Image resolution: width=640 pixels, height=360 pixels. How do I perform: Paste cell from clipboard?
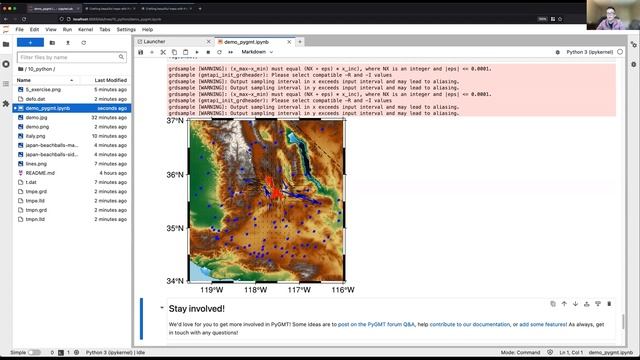pos(185,52)
